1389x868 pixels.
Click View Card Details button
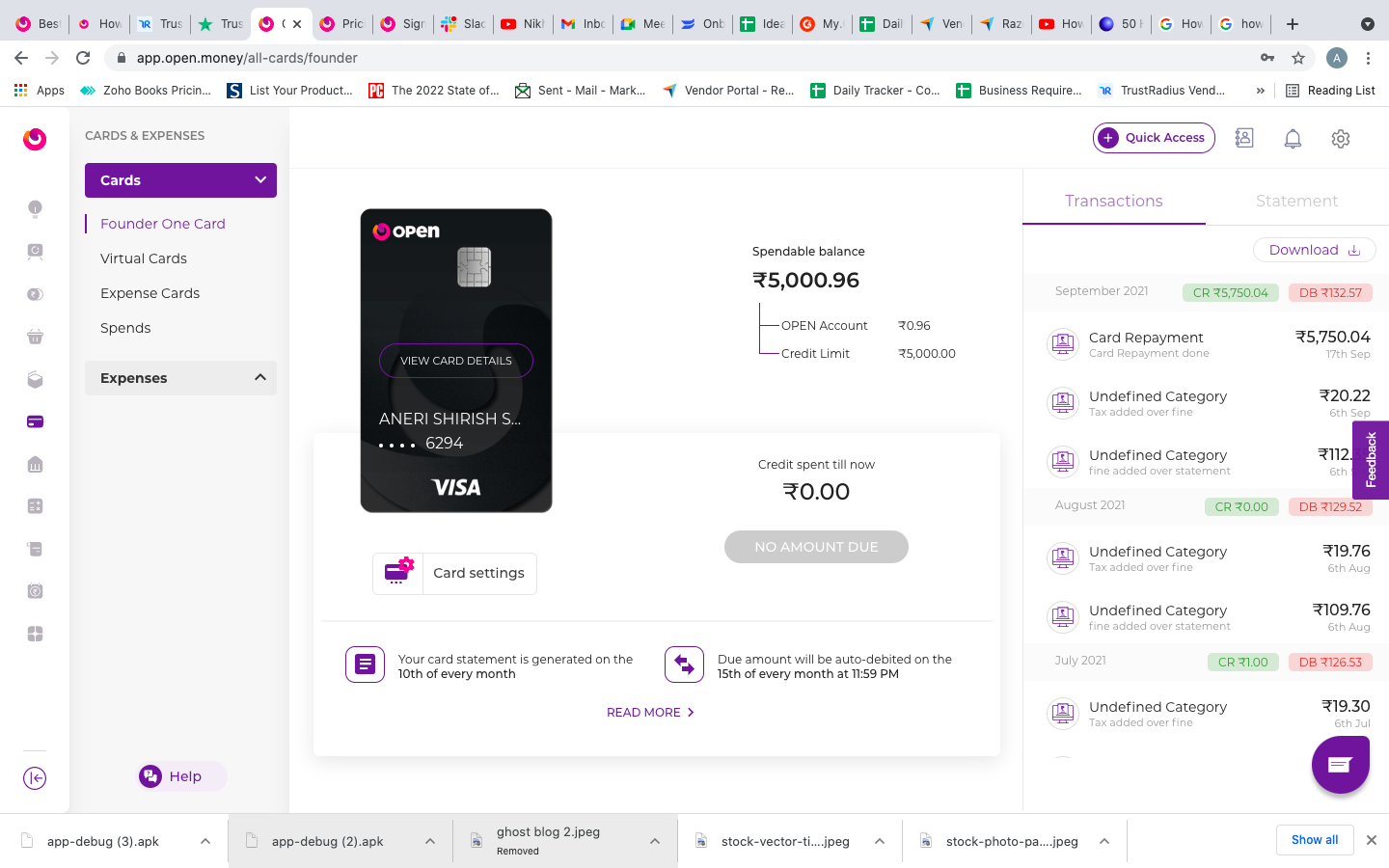[456, 361]
